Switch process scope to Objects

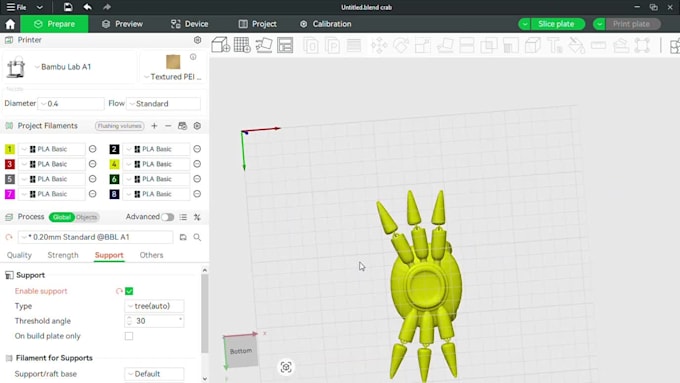tap(86, 217)
